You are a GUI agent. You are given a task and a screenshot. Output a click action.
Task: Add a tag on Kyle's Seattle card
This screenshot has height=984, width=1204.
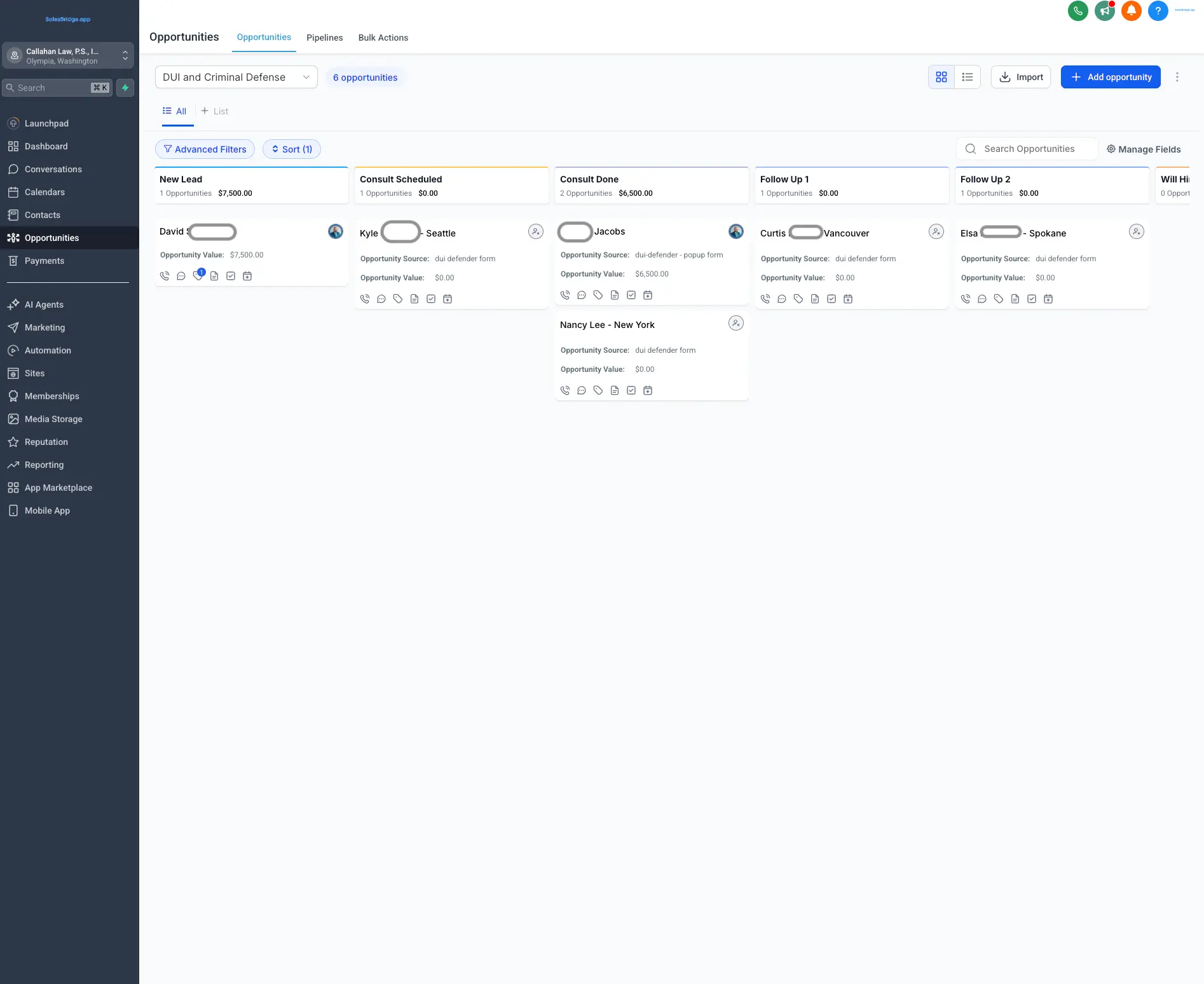click(398, 299)
